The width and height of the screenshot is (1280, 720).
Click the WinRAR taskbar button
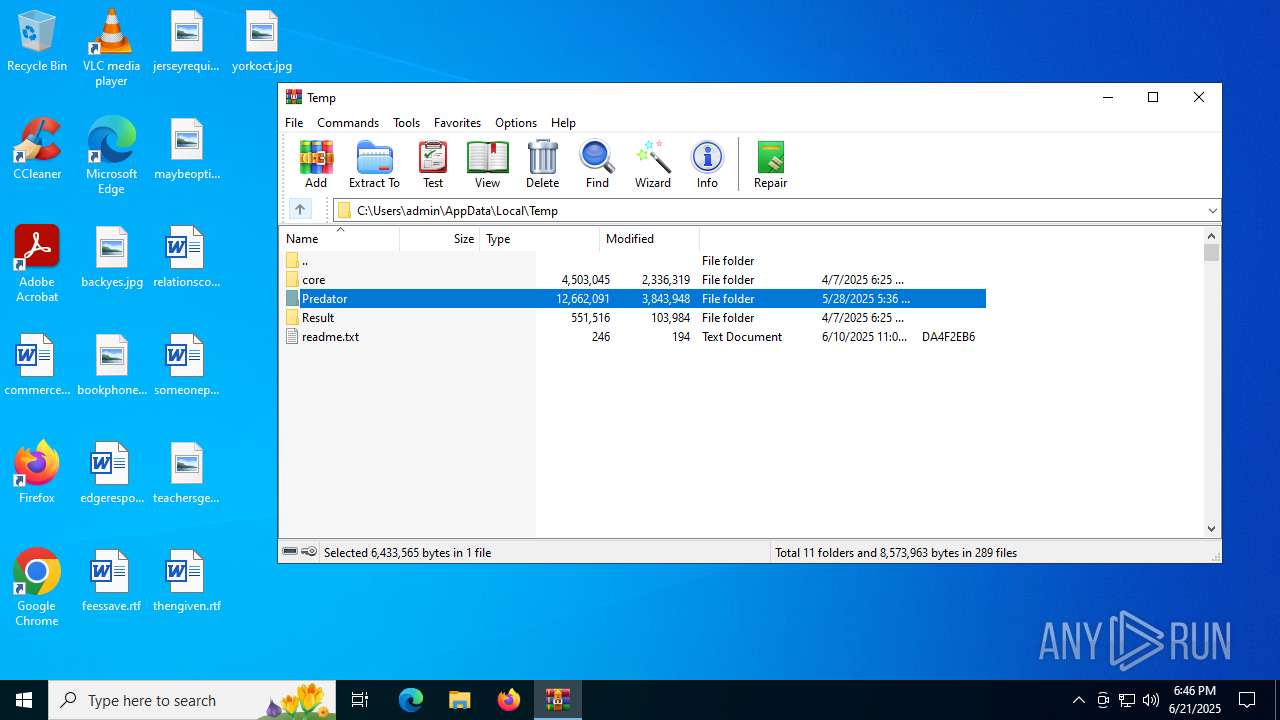pyautogui.click(x=557, y=700)
